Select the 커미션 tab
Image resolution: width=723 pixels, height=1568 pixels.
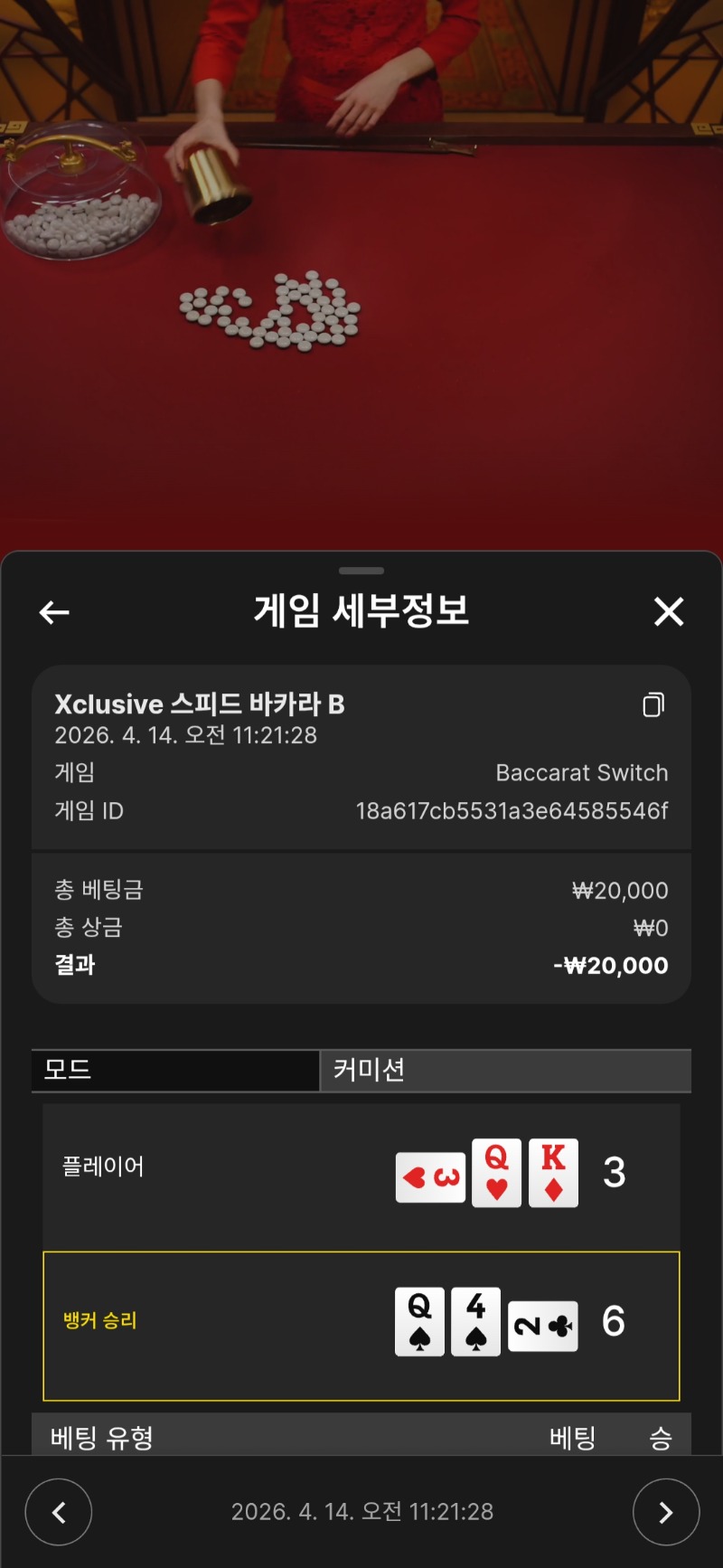coord(506,1071)
